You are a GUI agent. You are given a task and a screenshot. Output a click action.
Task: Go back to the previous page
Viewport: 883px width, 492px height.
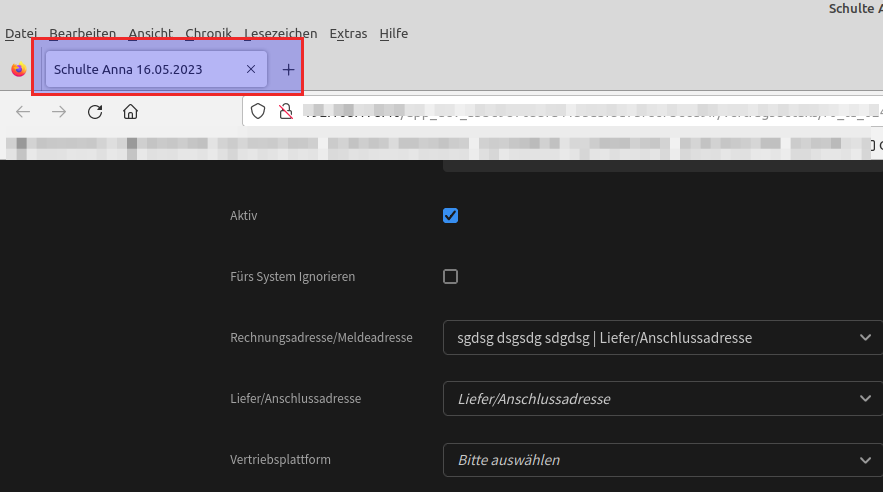point(24,112)
